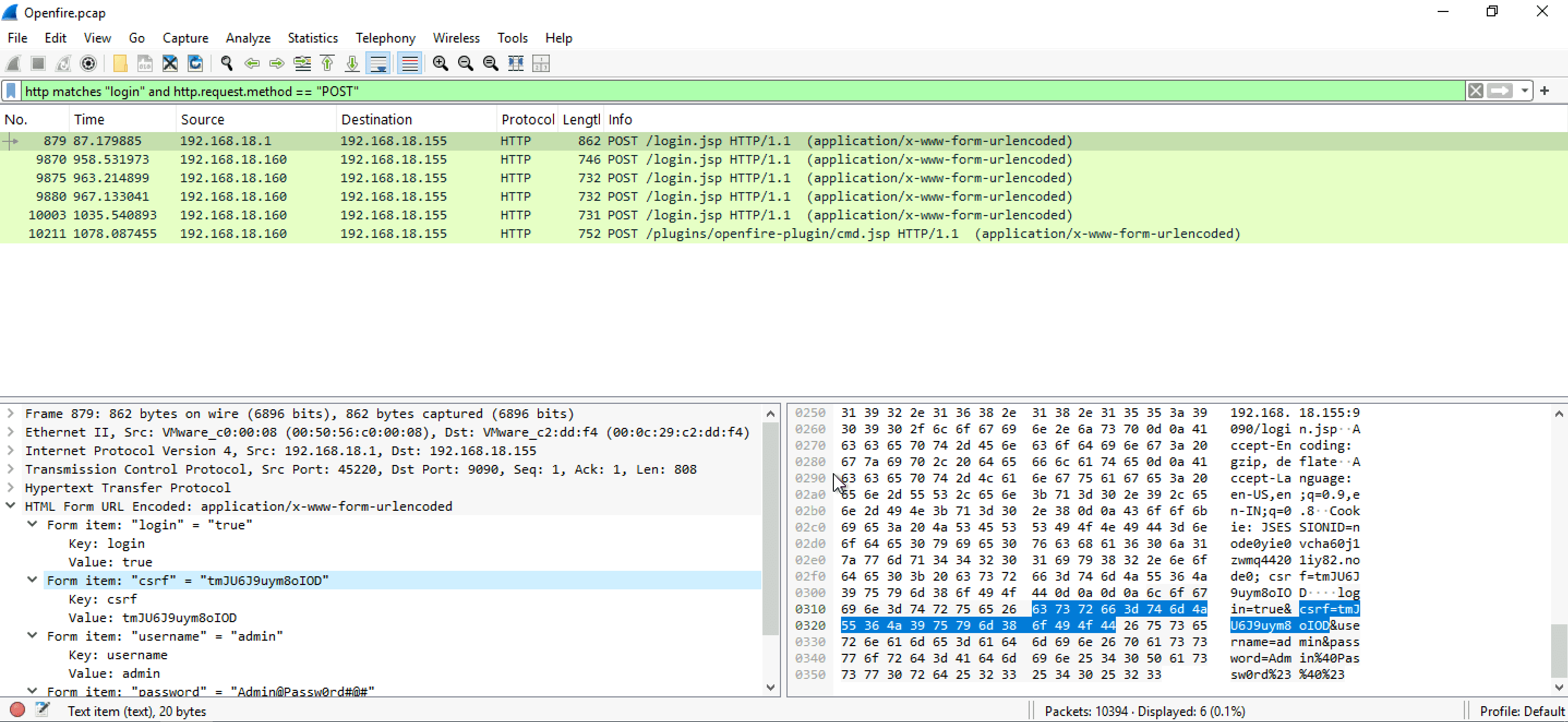Open the View menu
Image resolution: width=1568 pixels, height=722 pixels.
click(97, 38)
